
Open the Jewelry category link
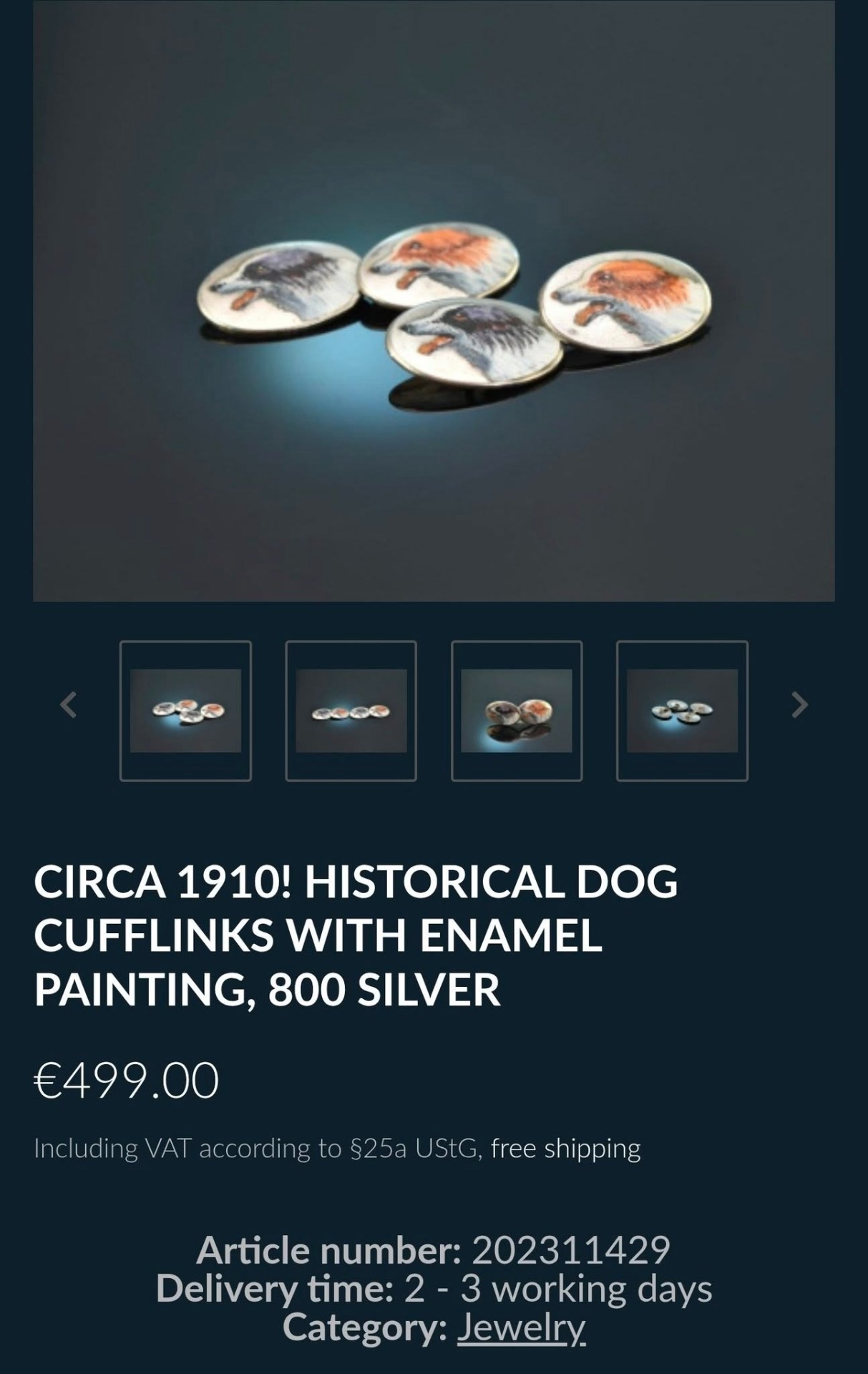pos(521,1327)
